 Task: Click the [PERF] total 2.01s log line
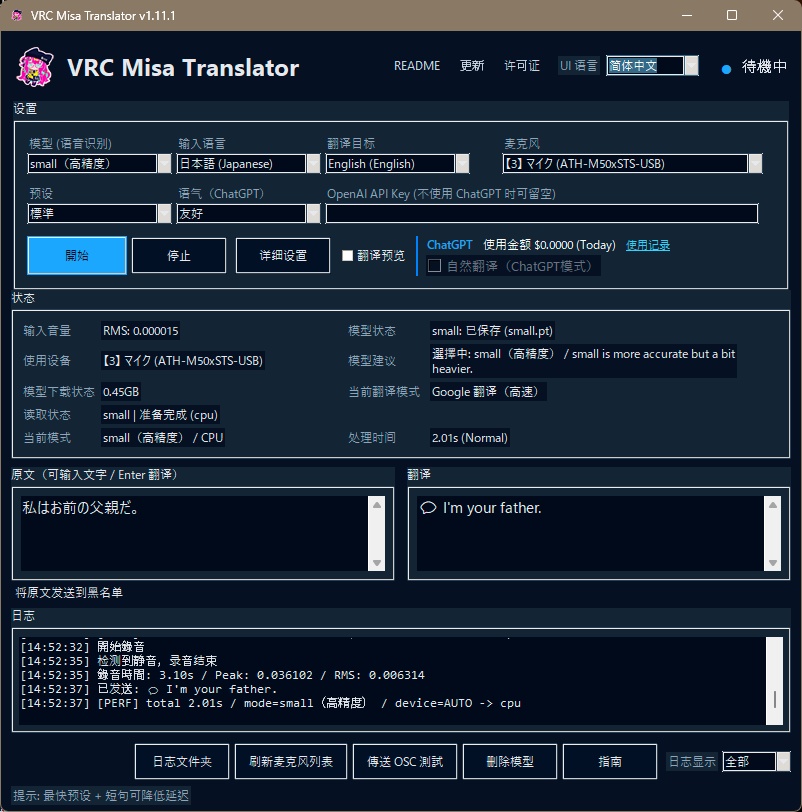(271, 703)
